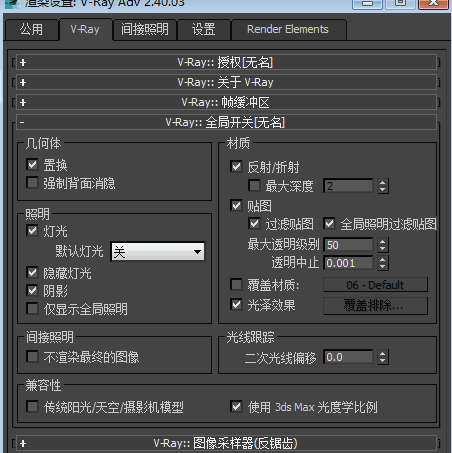Expand the V-Ray:: 关于 V-Ray rollout
Screen dimensions: 452x453
tap(226, 82)
